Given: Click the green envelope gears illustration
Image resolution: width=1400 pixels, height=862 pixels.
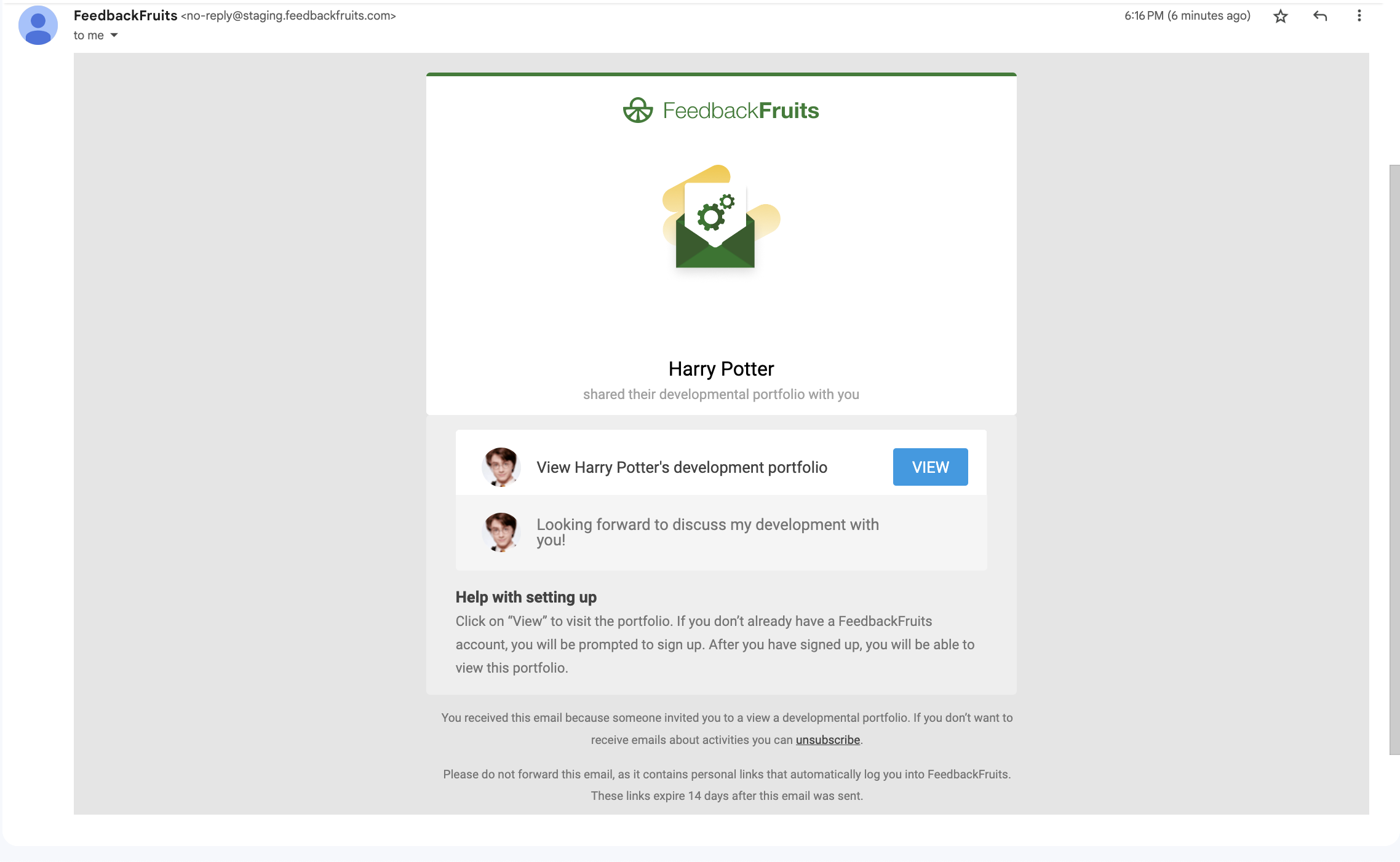Looking at the screenshot, I should point(721,216).
